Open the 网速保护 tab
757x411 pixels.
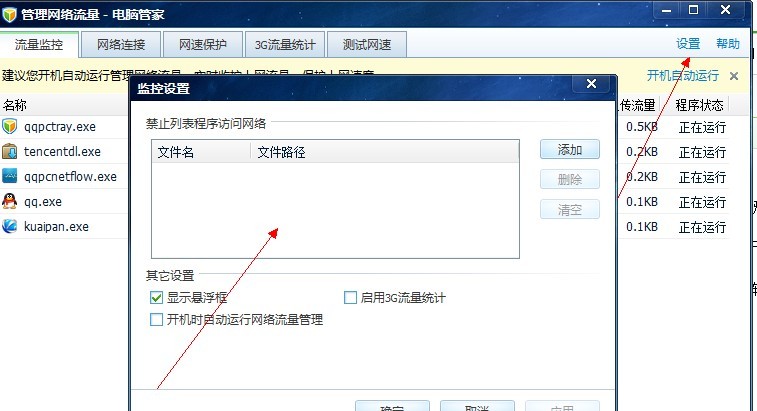(203, 45)
